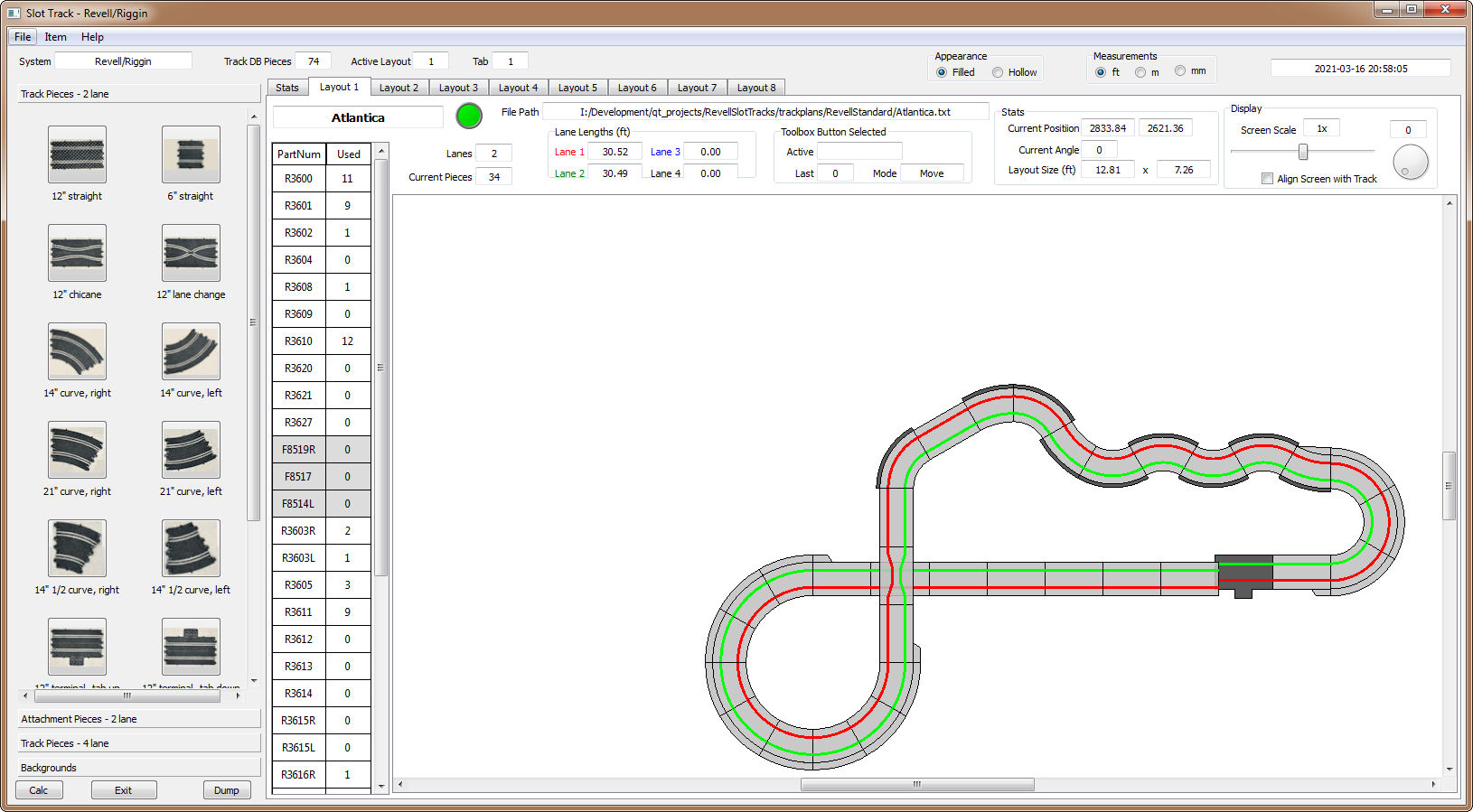This screenshot has width=1473, height=812.
Task: Click the display rotation dial
Action: pyautogui.click(x=1411, y=163)
